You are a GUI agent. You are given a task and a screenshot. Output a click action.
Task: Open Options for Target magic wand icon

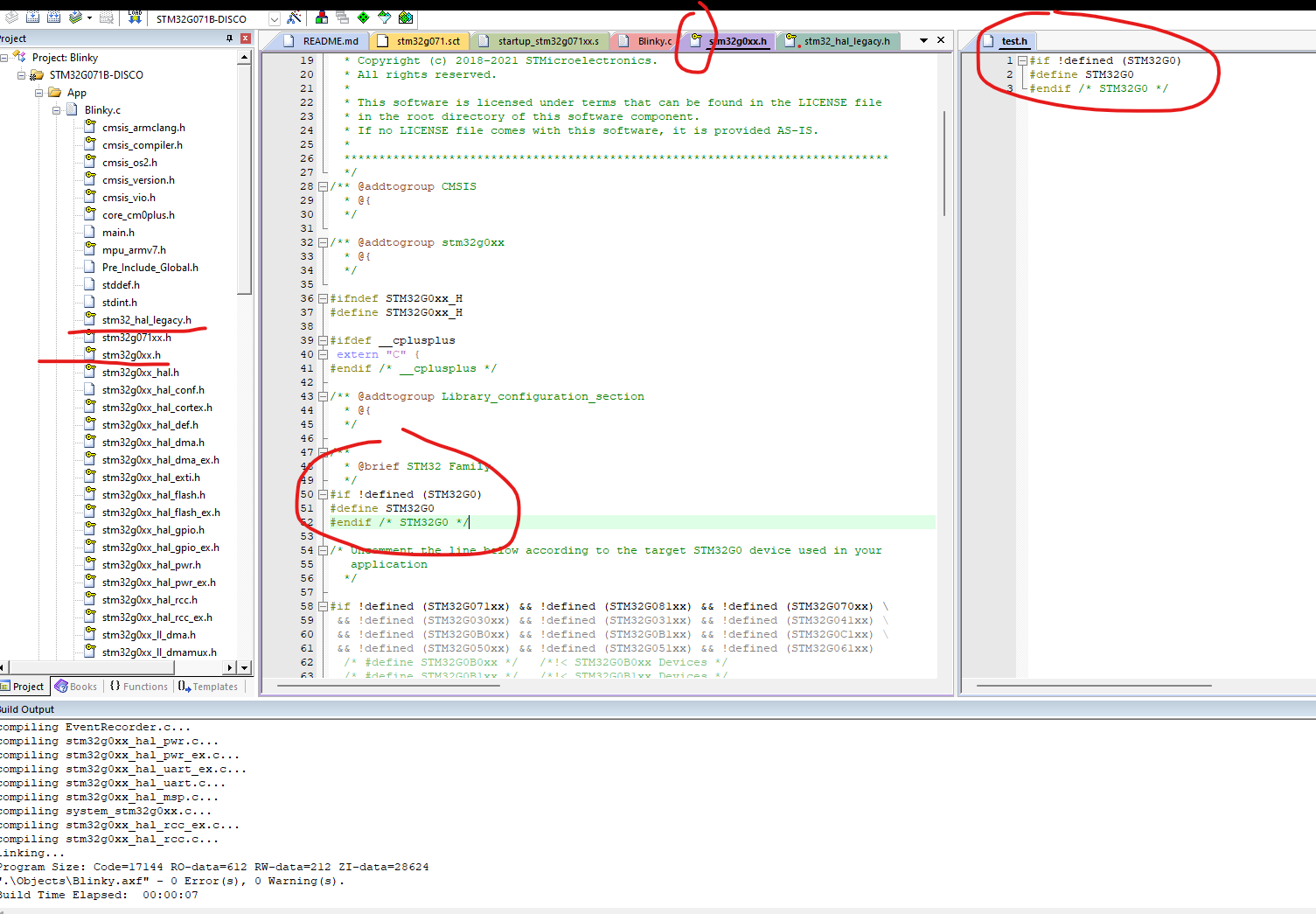pyautogui.click(x=295, y=17)
